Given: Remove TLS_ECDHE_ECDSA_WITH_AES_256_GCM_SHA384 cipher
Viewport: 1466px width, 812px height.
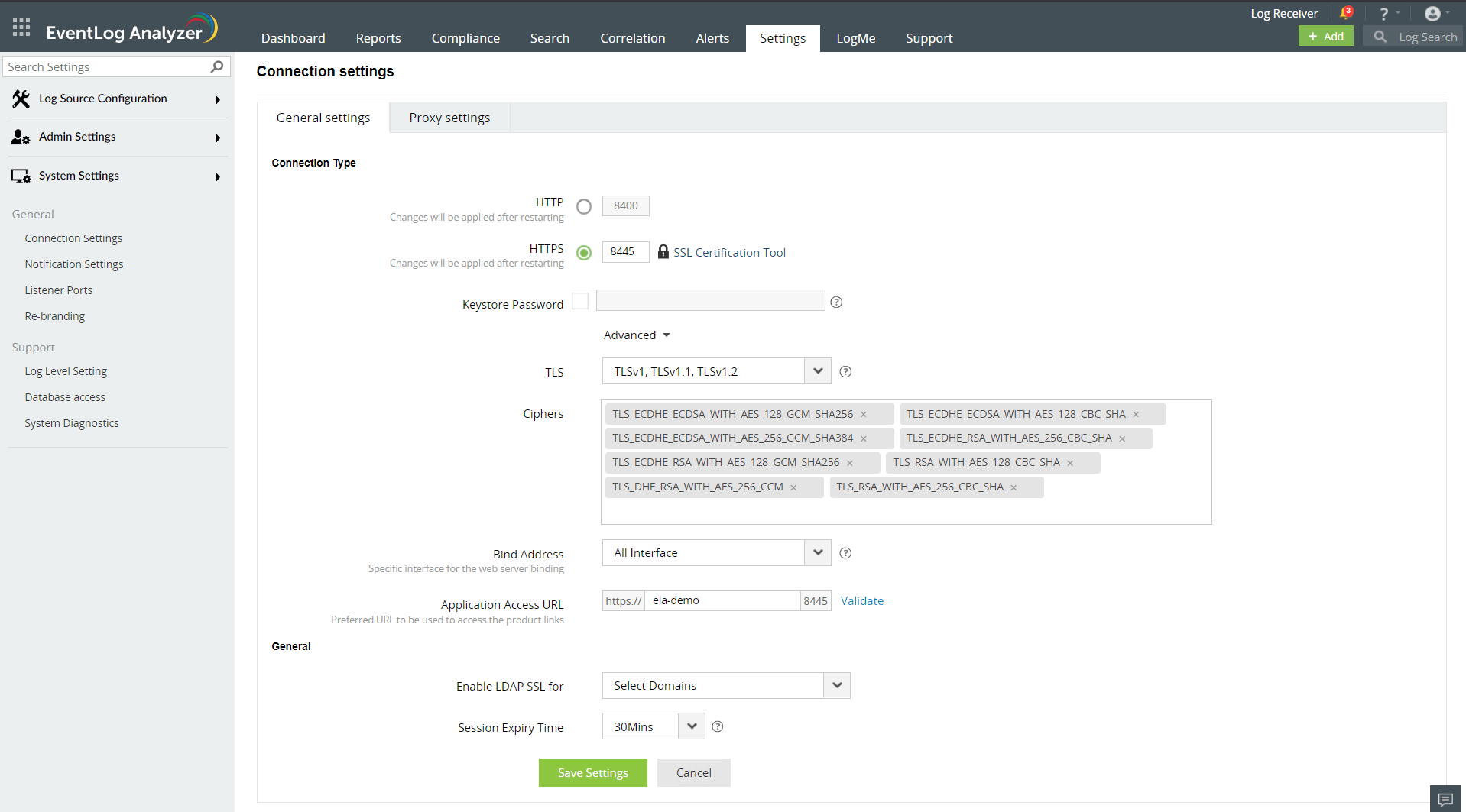Looking at the screenshot, I should [x=864, y=438].
